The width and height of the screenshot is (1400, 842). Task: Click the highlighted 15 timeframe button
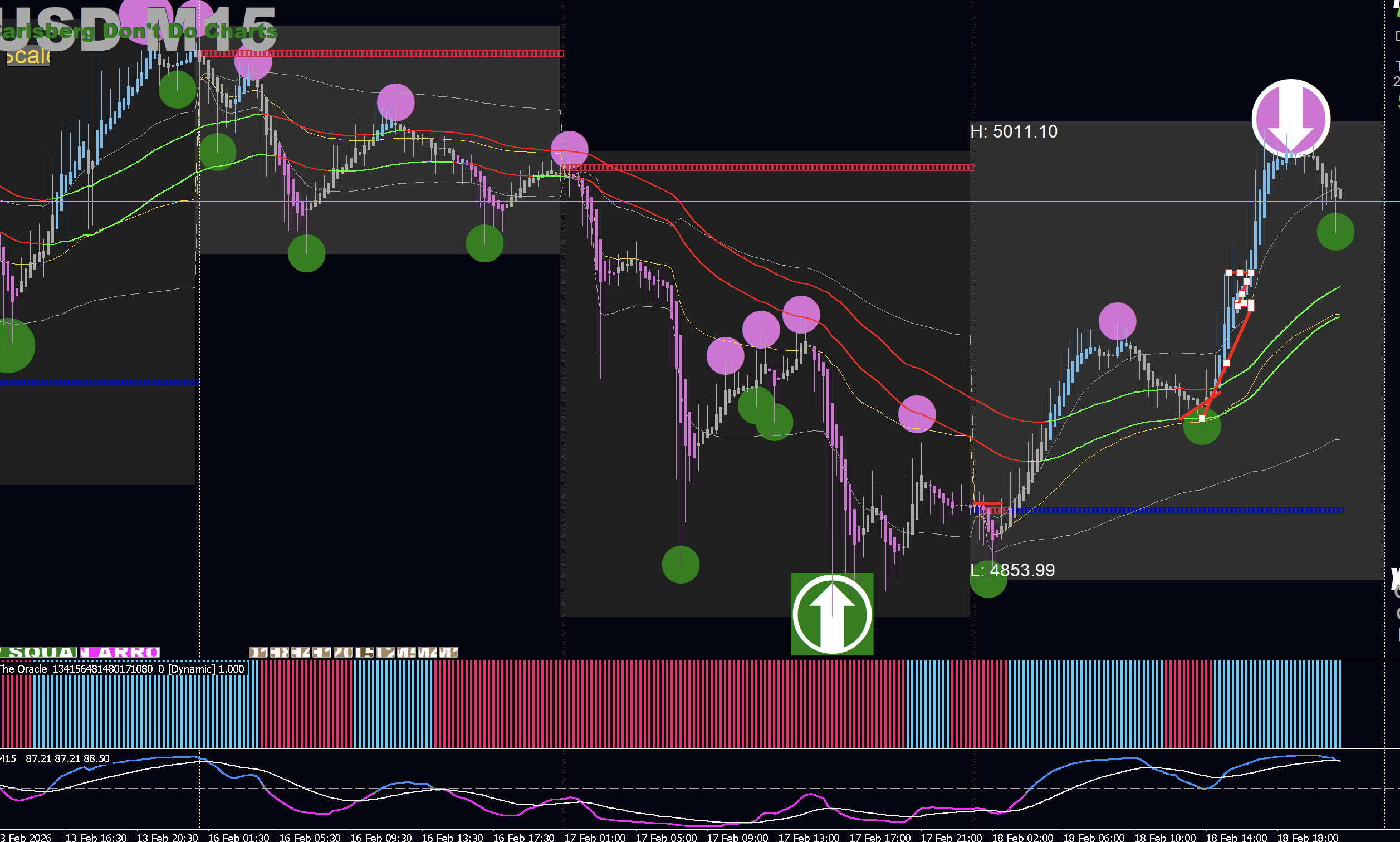[x=364, y=653]
